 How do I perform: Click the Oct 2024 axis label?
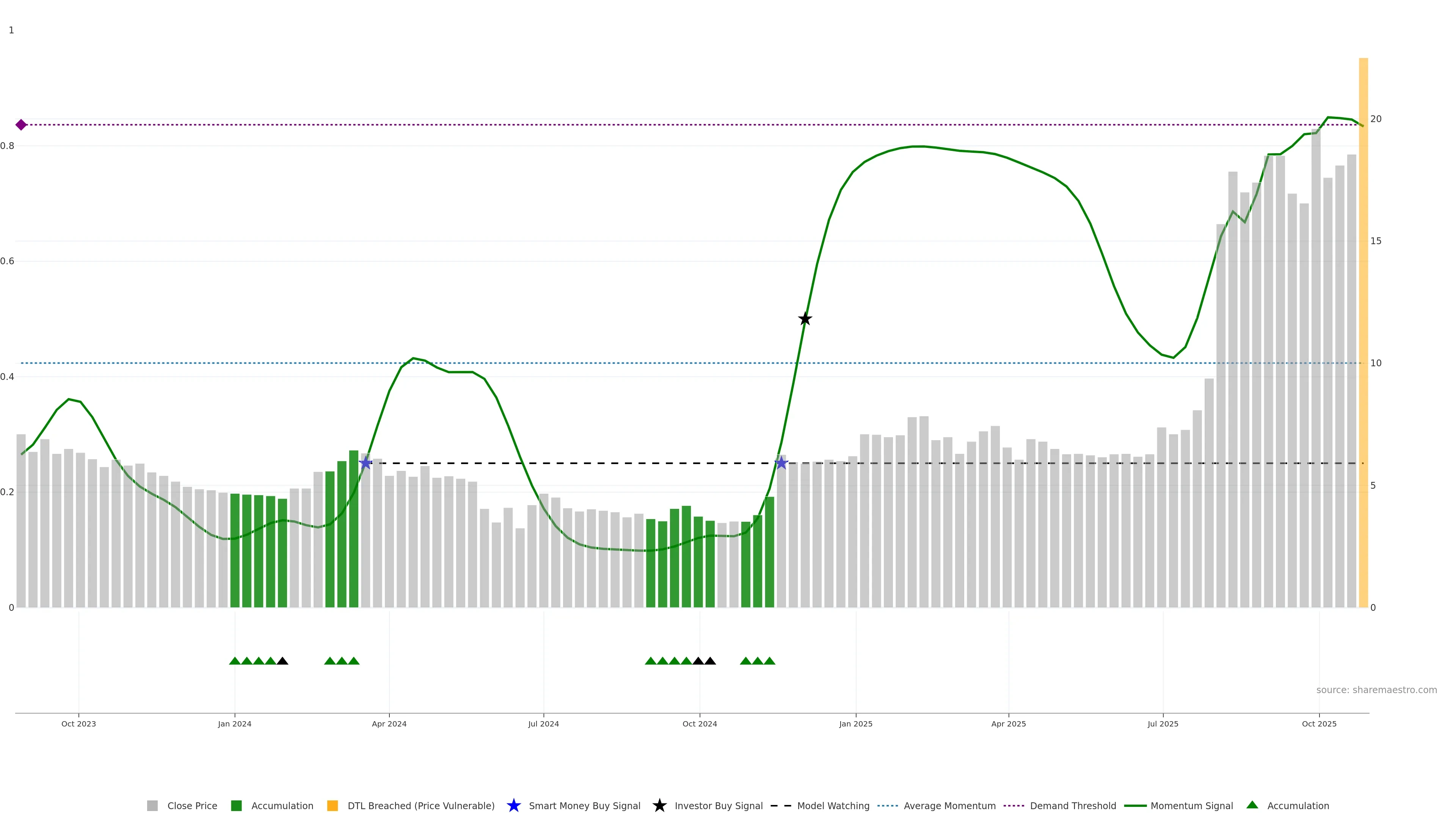[x=699, y=723]
